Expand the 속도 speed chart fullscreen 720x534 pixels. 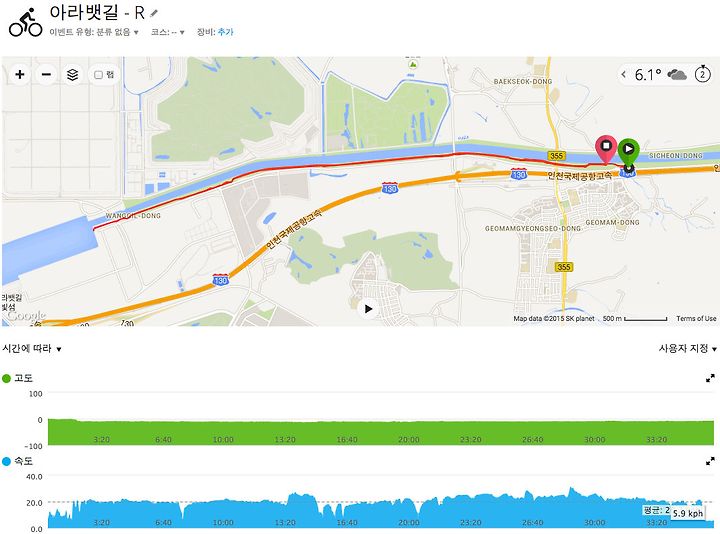coord(710,461)
